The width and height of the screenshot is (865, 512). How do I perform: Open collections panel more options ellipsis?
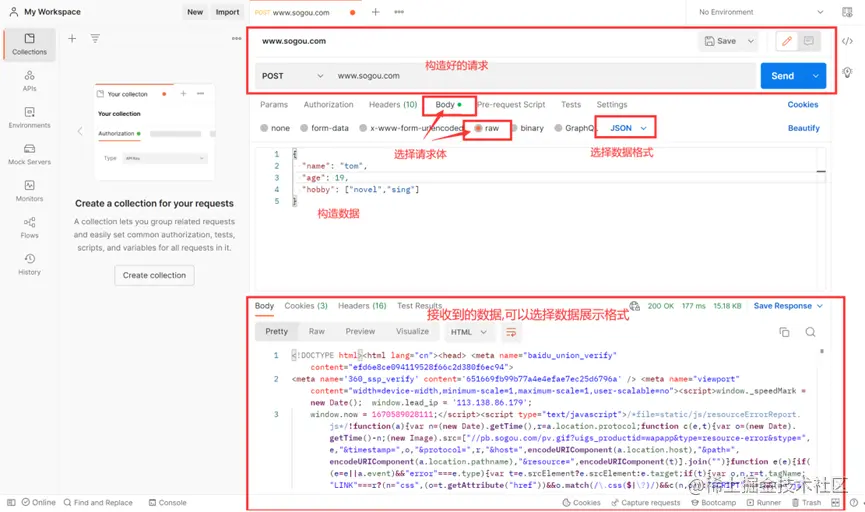(x=236, y=39)
